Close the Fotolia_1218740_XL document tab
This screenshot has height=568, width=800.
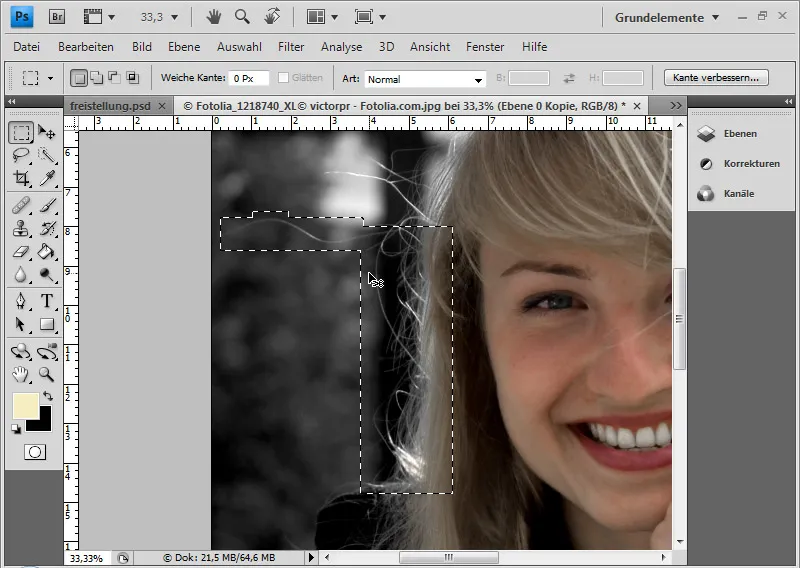click(637, 106)
